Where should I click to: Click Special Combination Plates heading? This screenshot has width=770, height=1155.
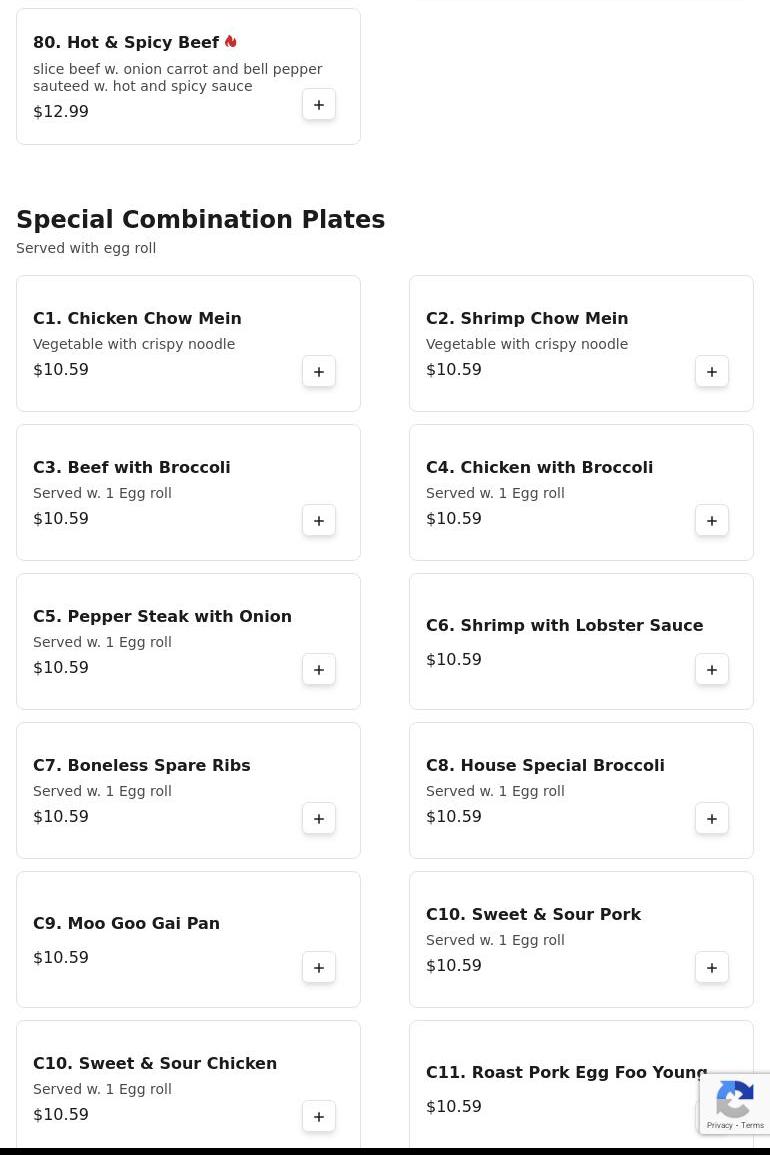200,220
